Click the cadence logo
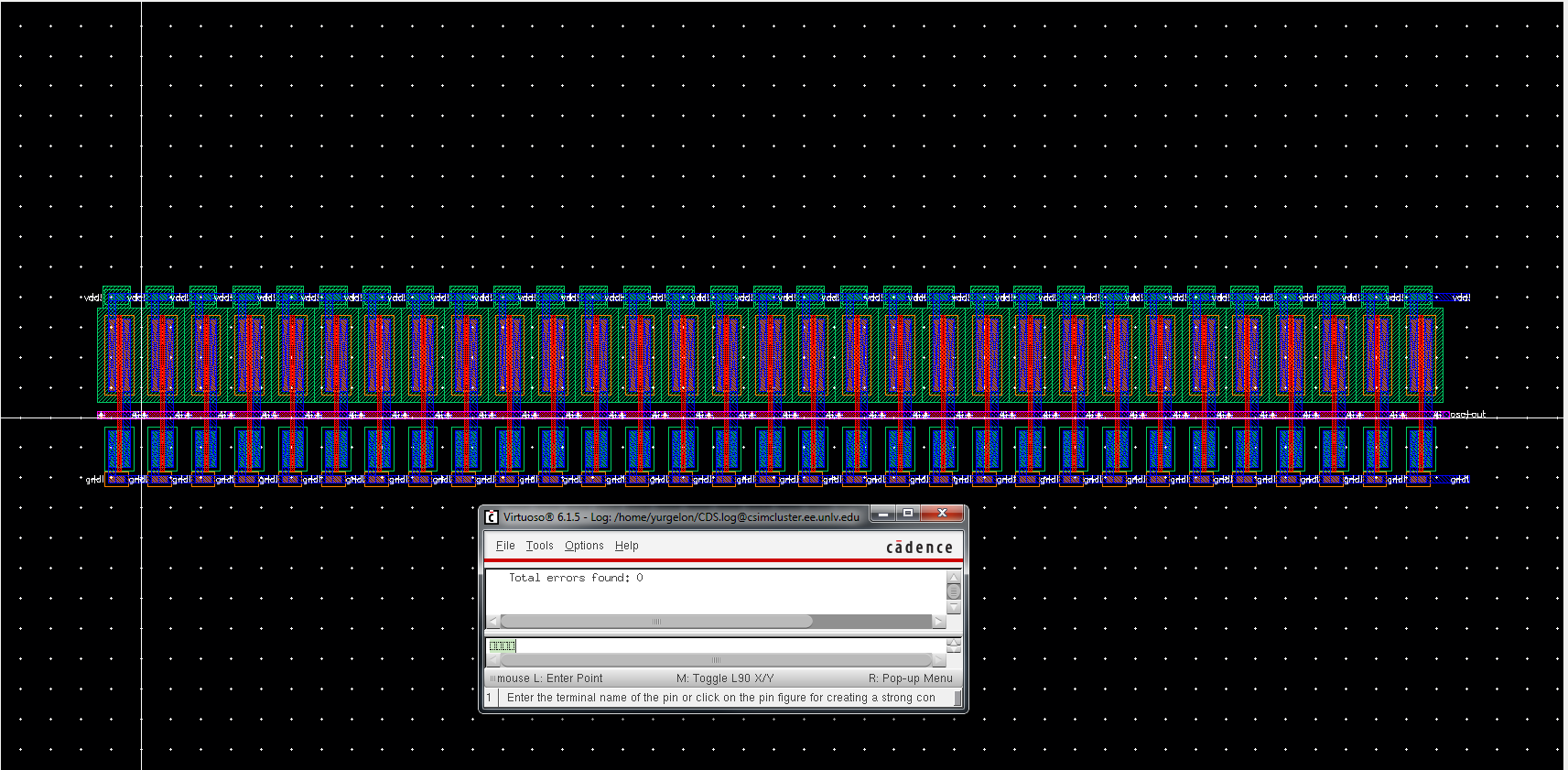This screenshot has height=770, width=1568. (x=919, y=548)
